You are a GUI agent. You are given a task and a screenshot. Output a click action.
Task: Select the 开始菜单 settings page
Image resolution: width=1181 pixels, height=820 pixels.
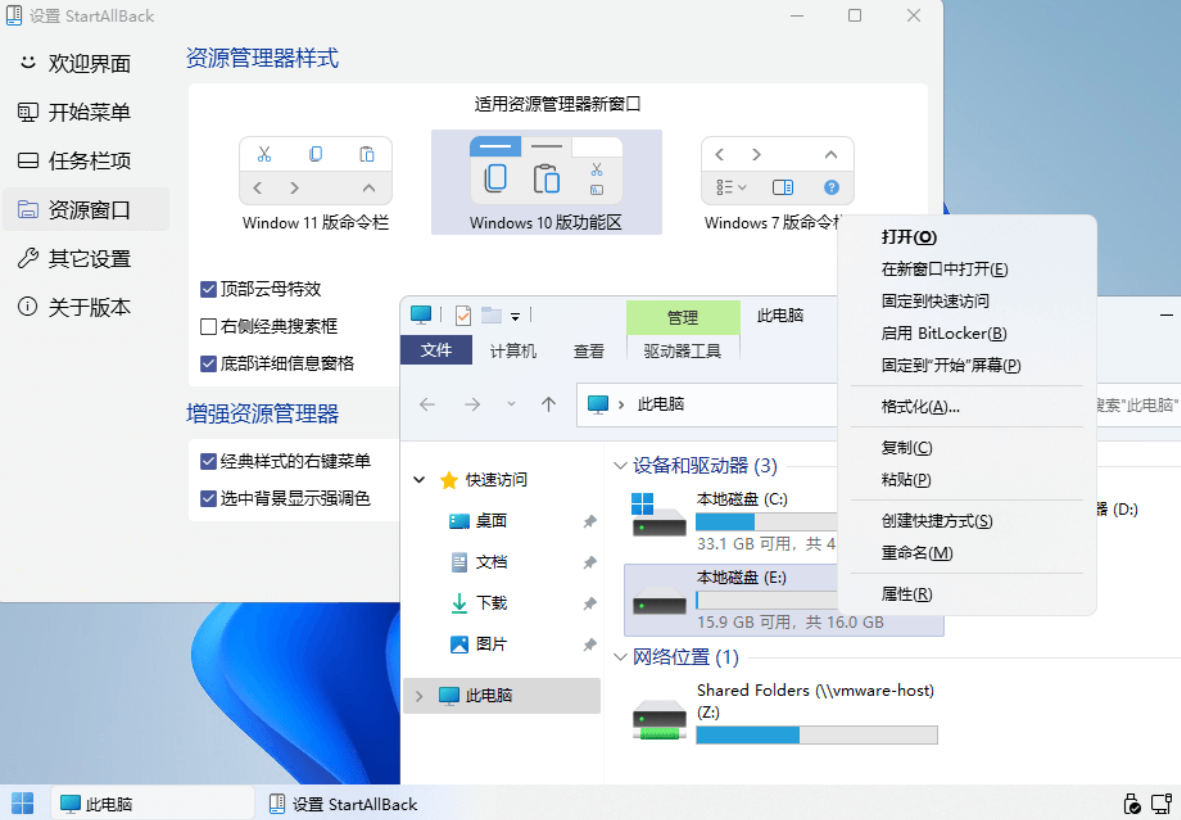coord(88,112)
